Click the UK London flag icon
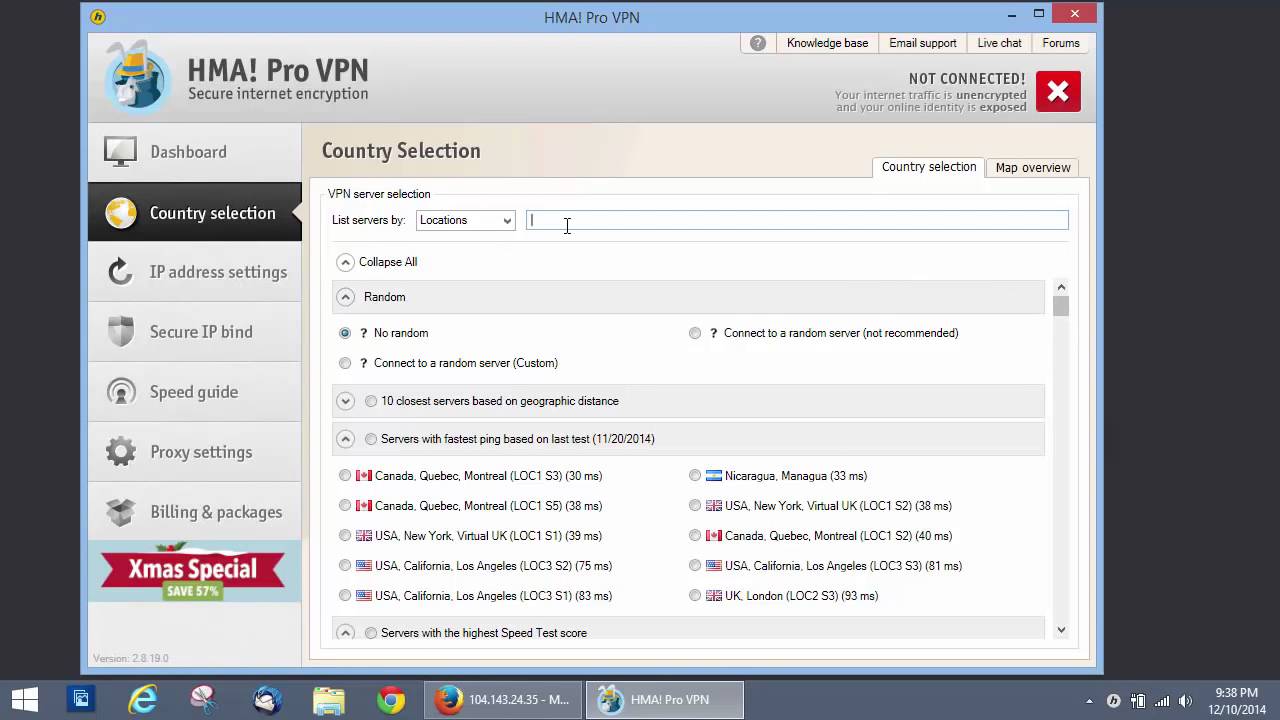 pyautogui.click(x=713, y=596)
